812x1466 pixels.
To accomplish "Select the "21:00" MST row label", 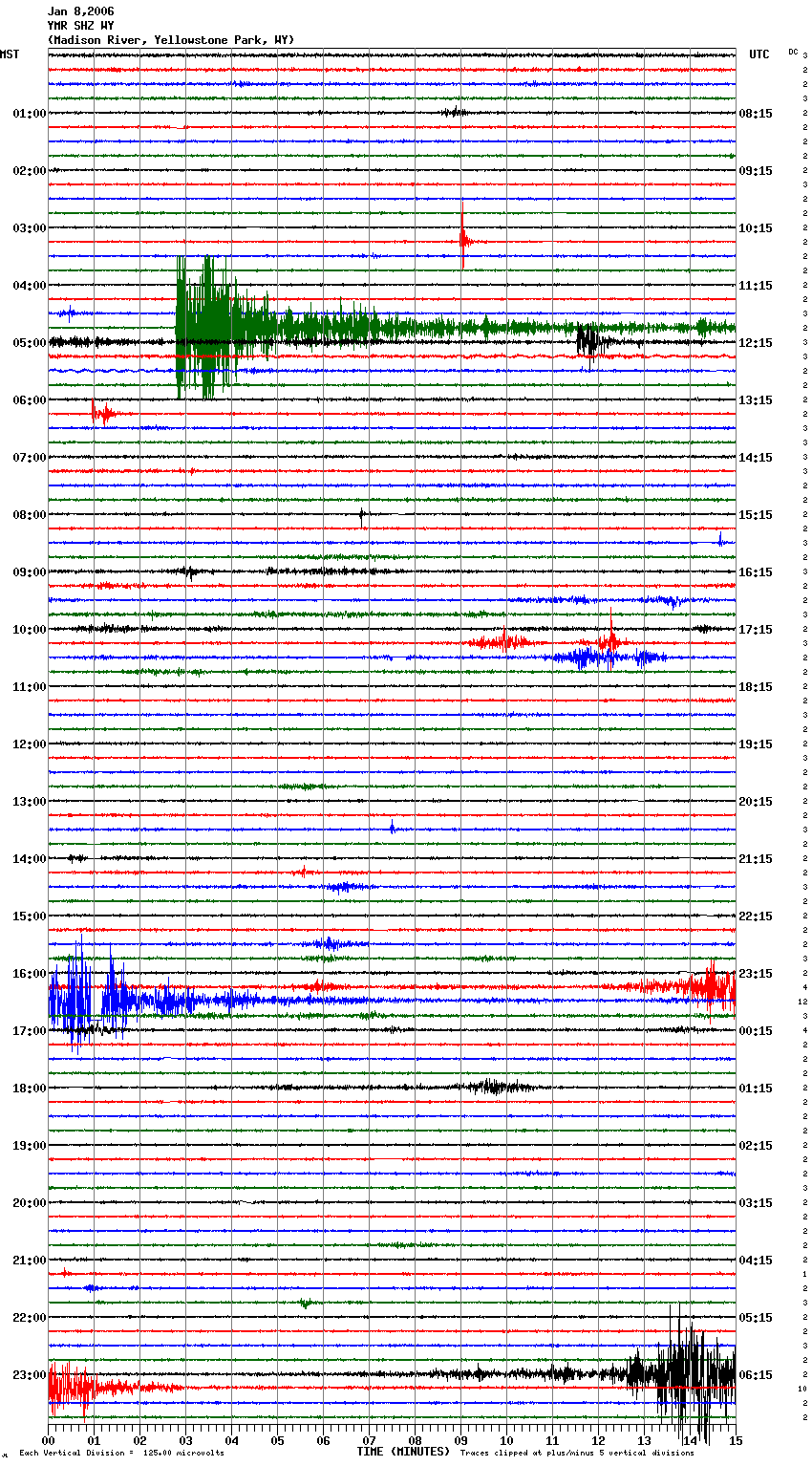I will pos(30,1261).
